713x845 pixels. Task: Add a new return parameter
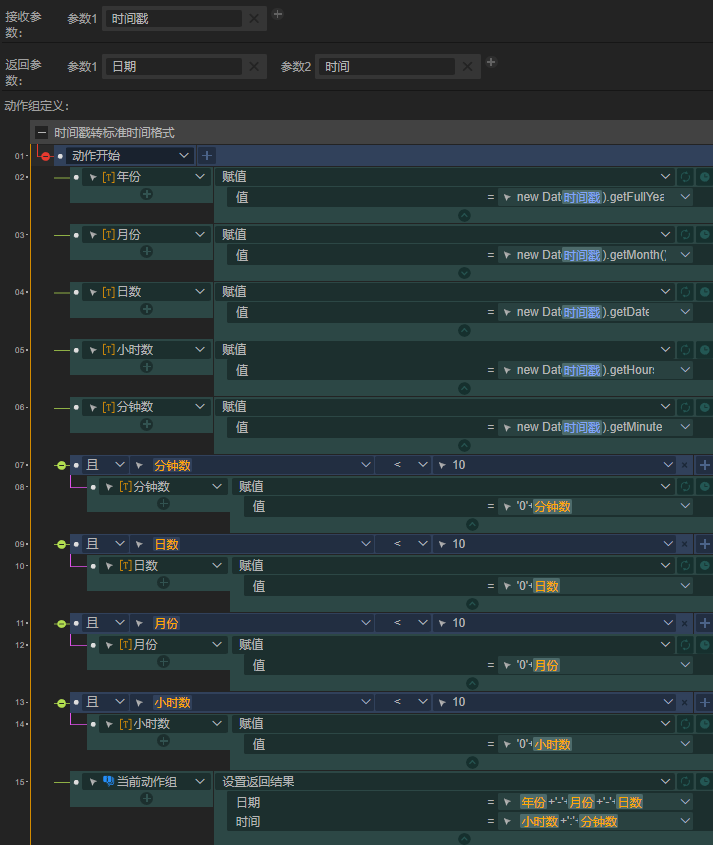point(491,62)
